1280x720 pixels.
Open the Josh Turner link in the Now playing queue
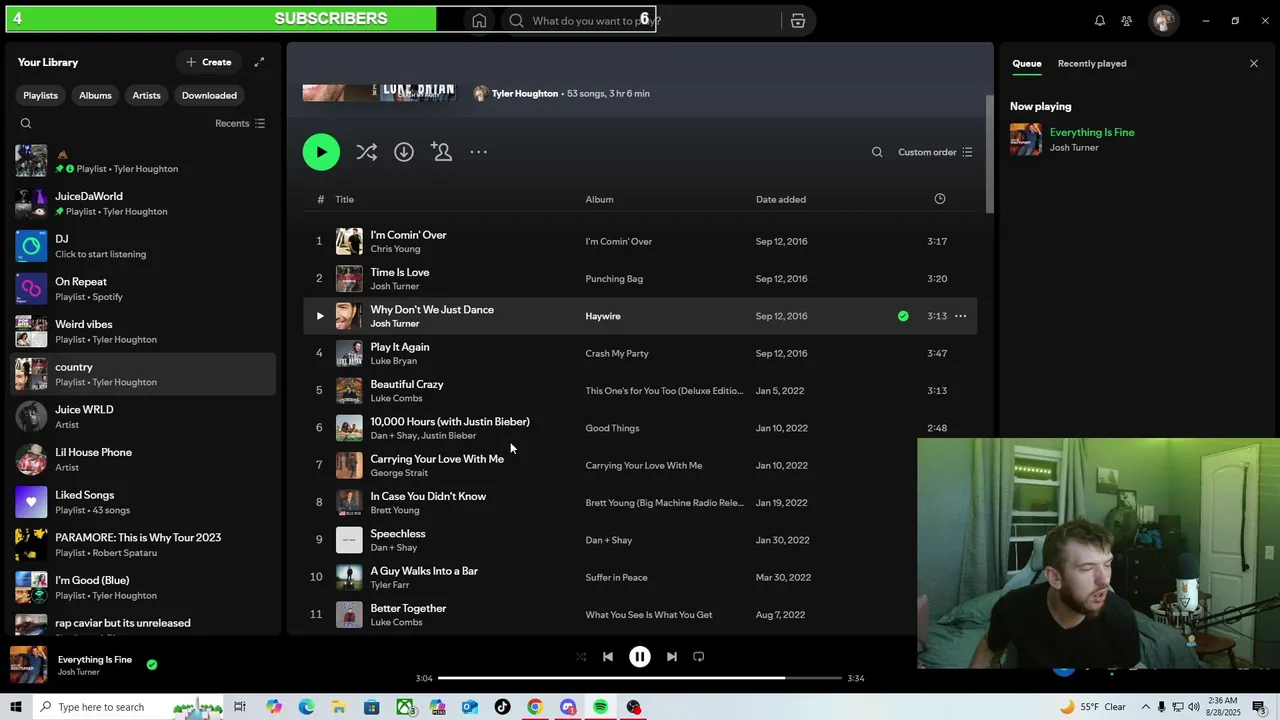(1074, 148)
